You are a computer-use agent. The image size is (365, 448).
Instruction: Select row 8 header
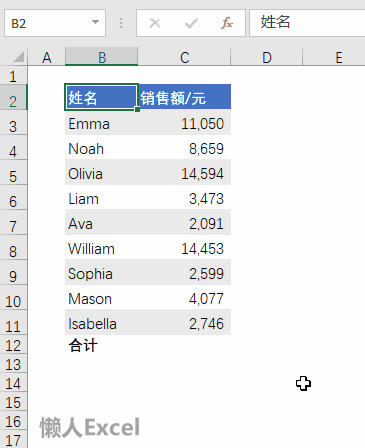13,247
